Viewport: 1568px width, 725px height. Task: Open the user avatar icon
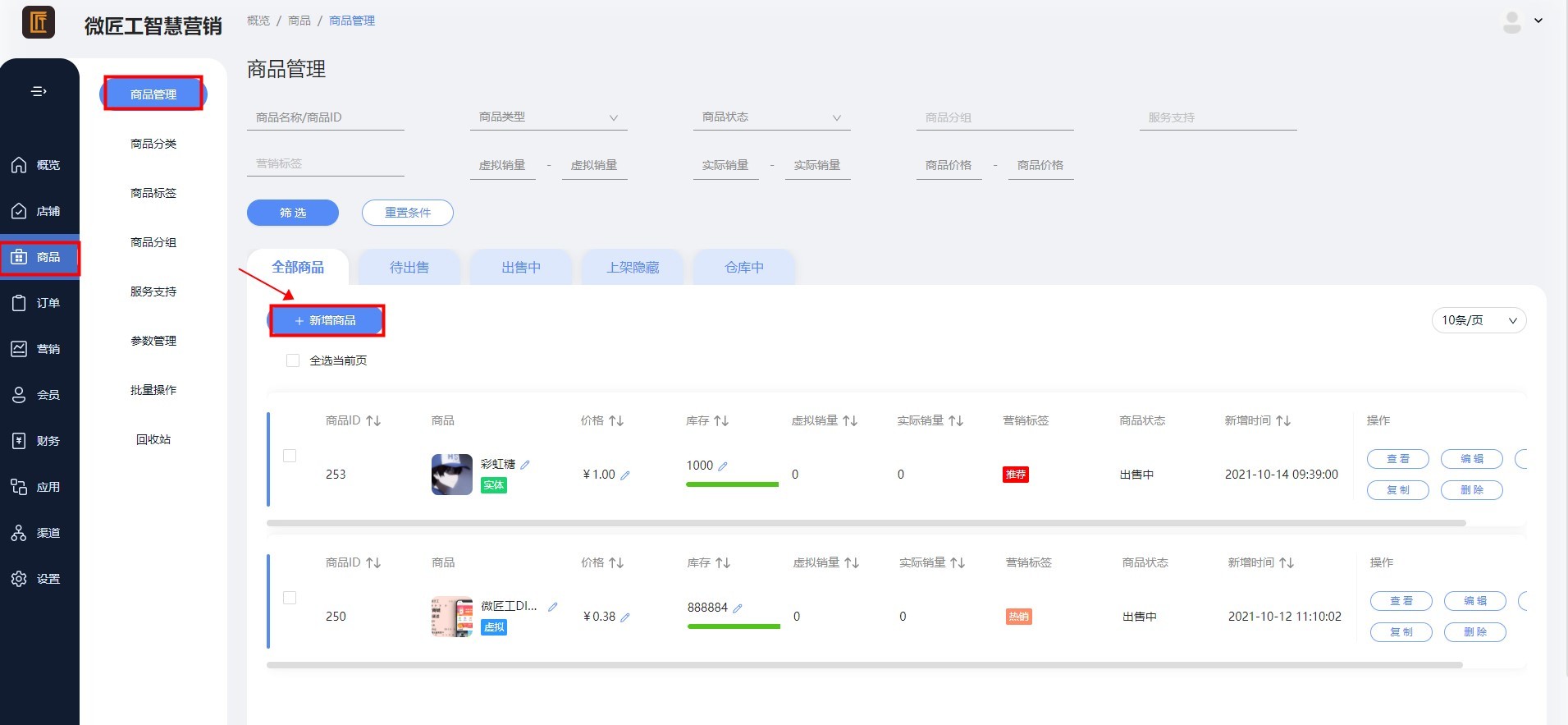pyautogui.click(x=1511, y=22)
